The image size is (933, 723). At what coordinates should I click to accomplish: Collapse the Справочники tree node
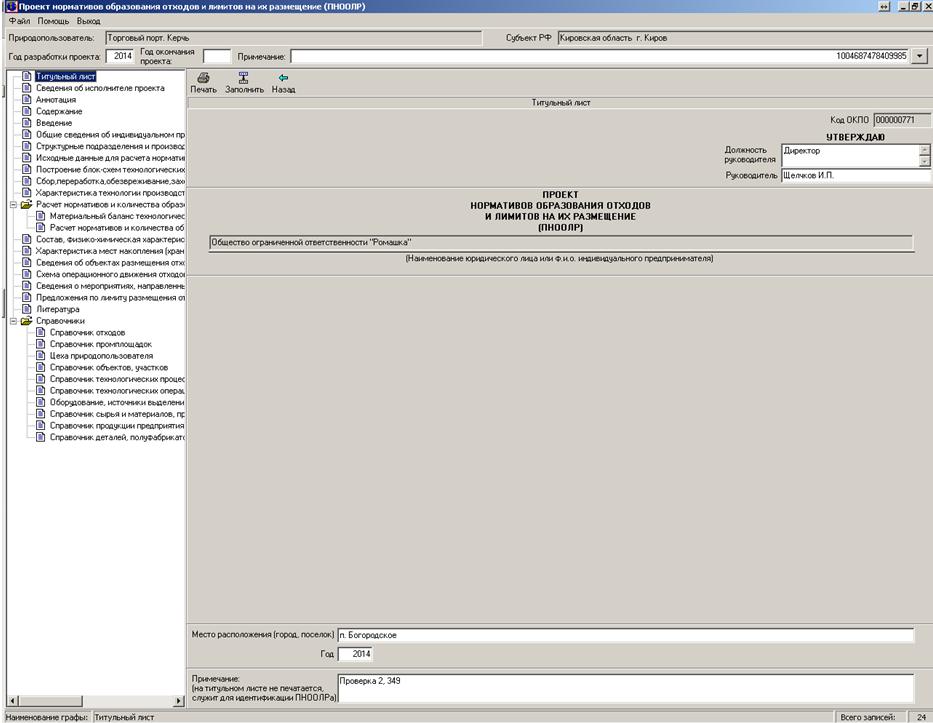click(x=13, y=321)
